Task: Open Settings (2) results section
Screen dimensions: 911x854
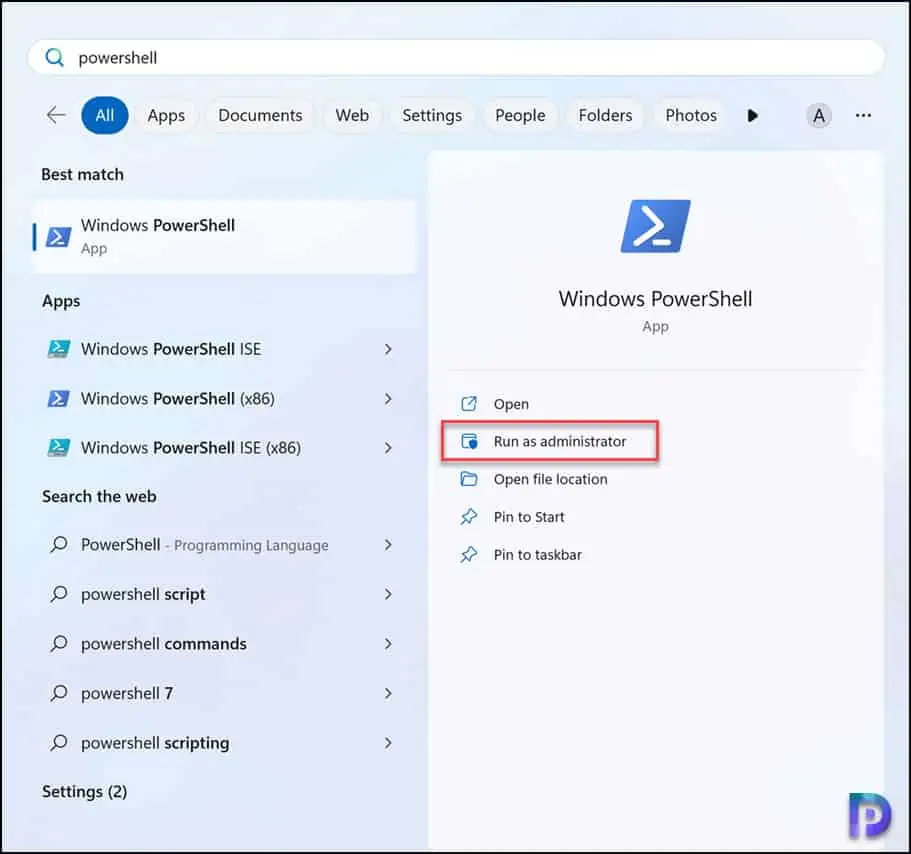Action: (x=84, y=792)
